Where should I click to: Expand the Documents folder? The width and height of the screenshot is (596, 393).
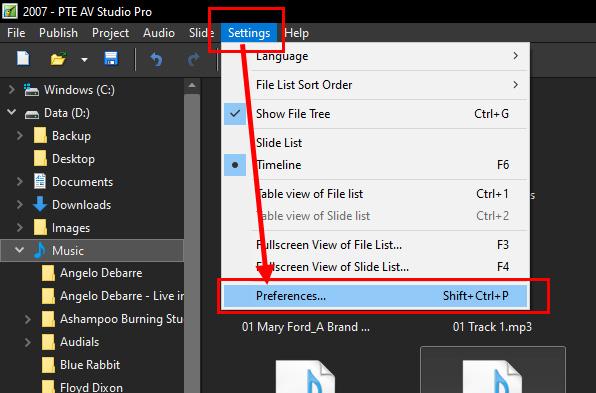pyautogui.click(x=20, y=182)
